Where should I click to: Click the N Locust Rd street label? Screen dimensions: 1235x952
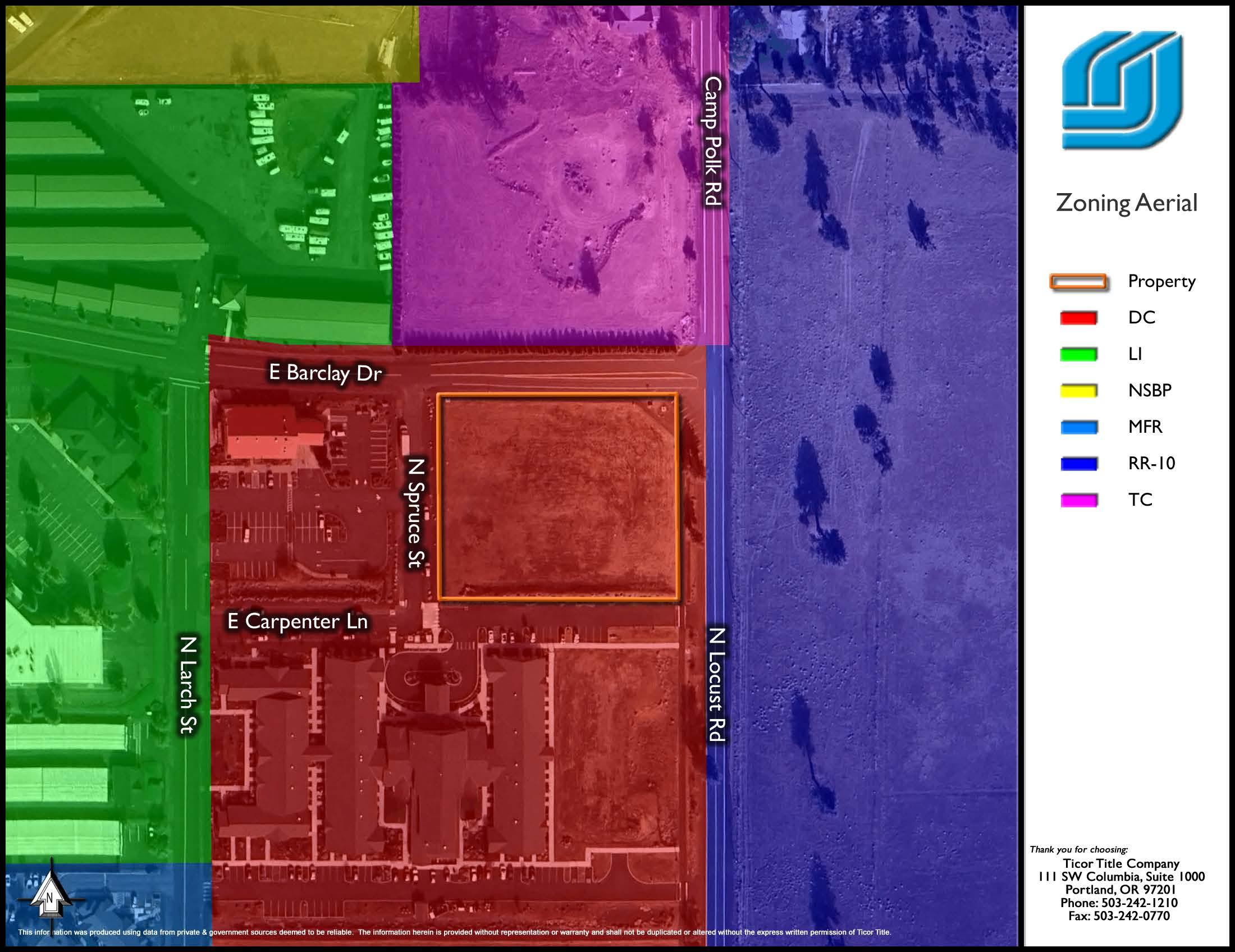pos(716,684)
